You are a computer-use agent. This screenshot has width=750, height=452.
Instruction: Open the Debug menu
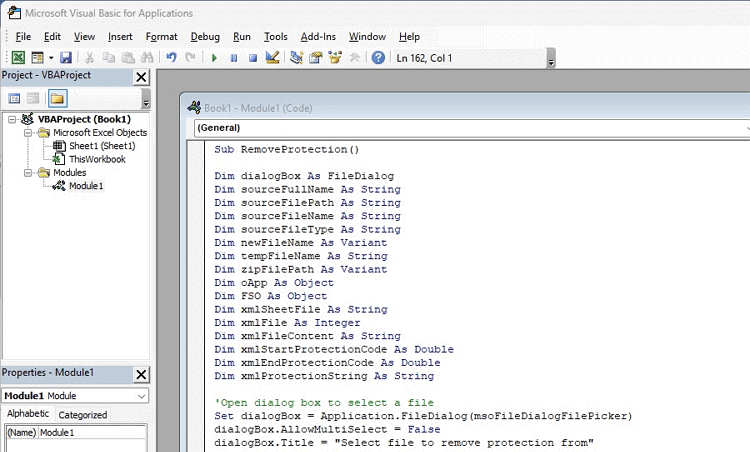pos(205,37)
